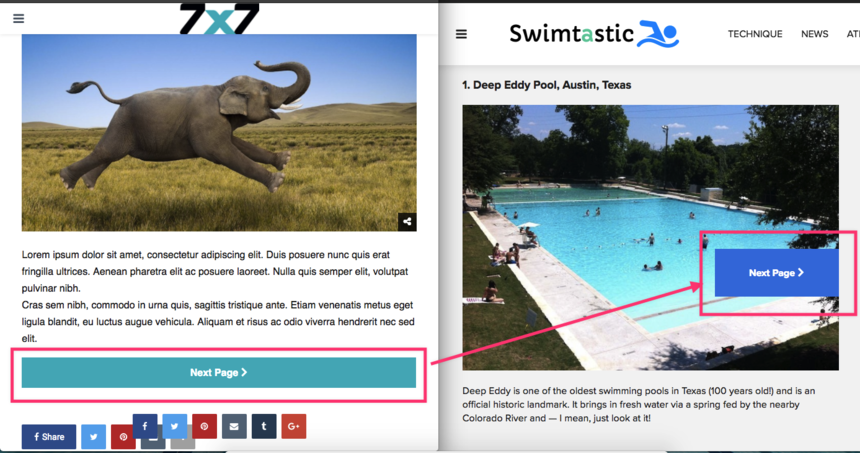Open the NEWS menu item
860x453 pixels.
click(x=814, y=34)
